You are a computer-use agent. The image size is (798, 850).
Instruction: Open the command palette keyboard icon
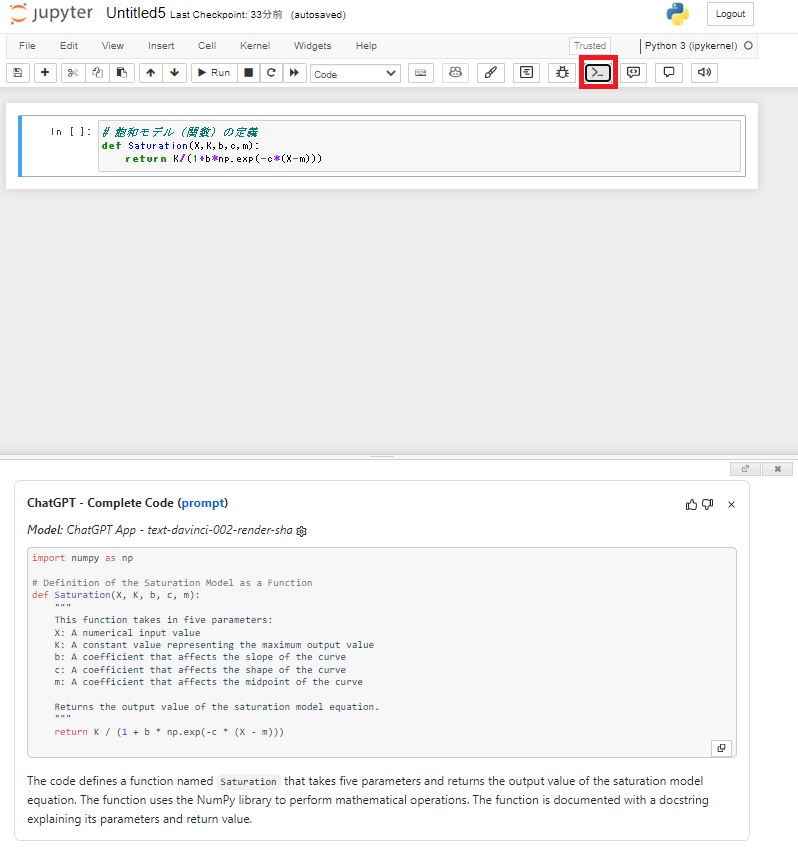tap(420, 73)
